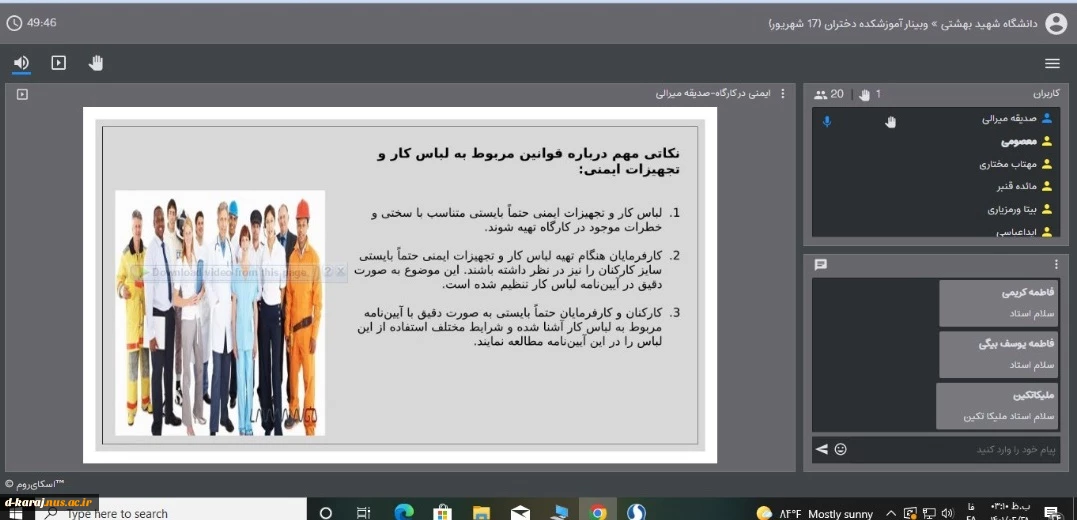Click the yellow user icon beside معصومی

tap(1047, 142)
